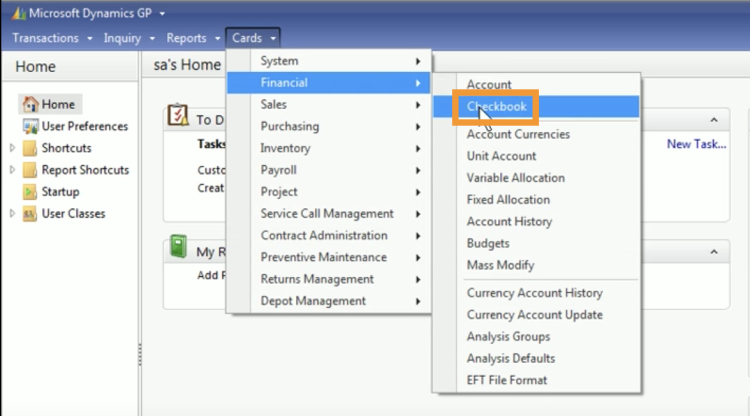Screen dimensions: 750x416
Task: Choose Account in the Financial submenu
Action: [536, 85]
